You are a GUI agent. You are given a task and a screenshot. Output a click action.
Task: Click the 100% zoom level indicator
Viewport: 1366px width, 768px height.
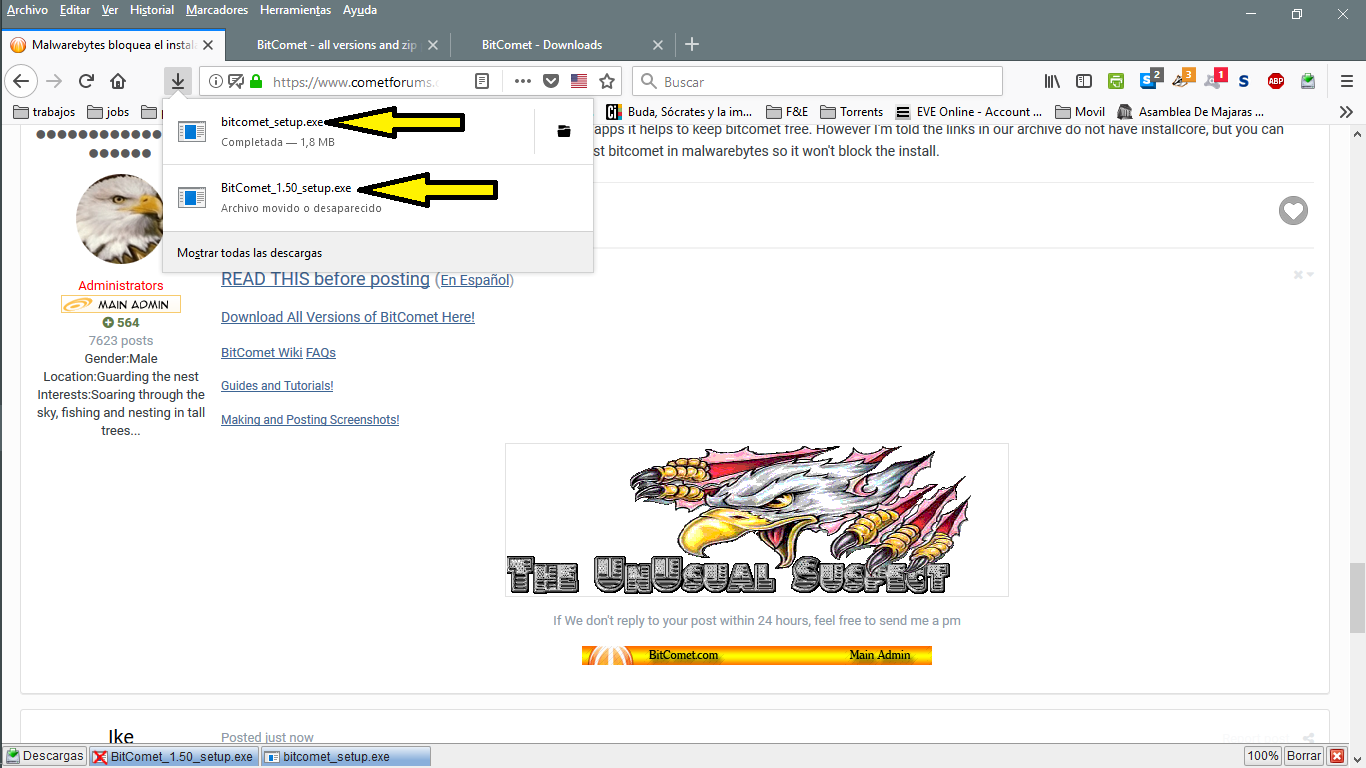click(x=1262, y=756)
